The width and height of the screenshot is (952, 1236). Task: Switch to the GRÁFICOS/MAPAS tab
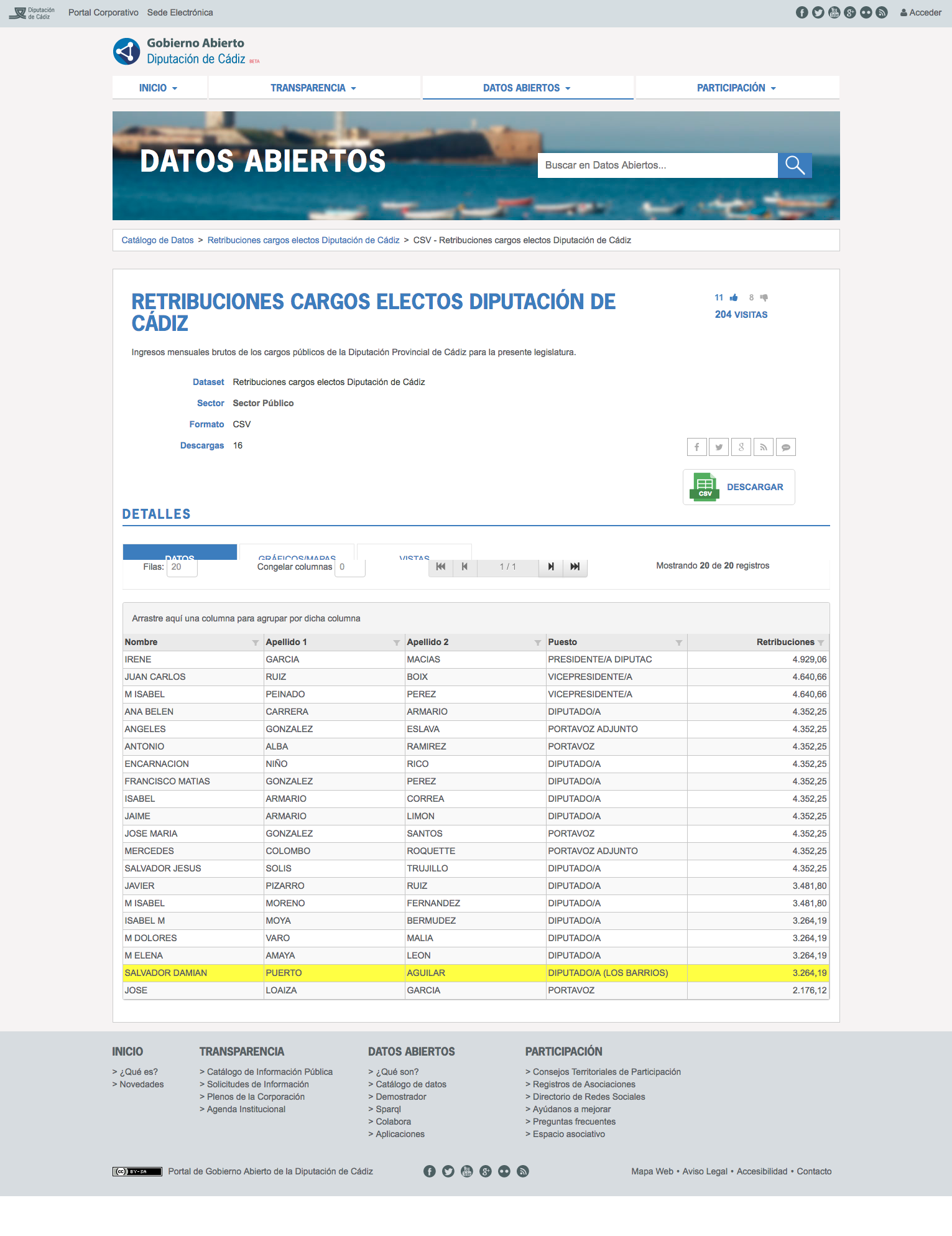[297, 552]
